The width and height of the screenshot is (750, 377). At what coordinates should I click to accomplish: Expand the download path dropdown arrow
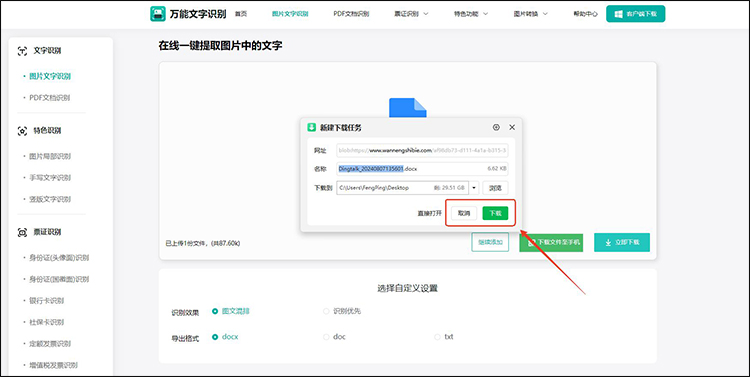click(474, 188)
